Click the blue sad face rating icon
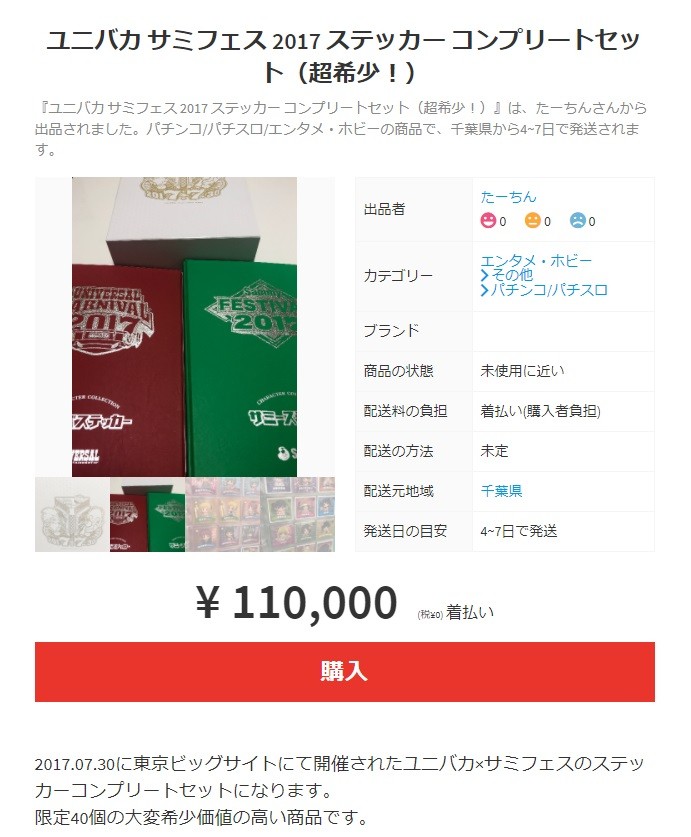Screen dimensions: 691x837 click(577, 220)
